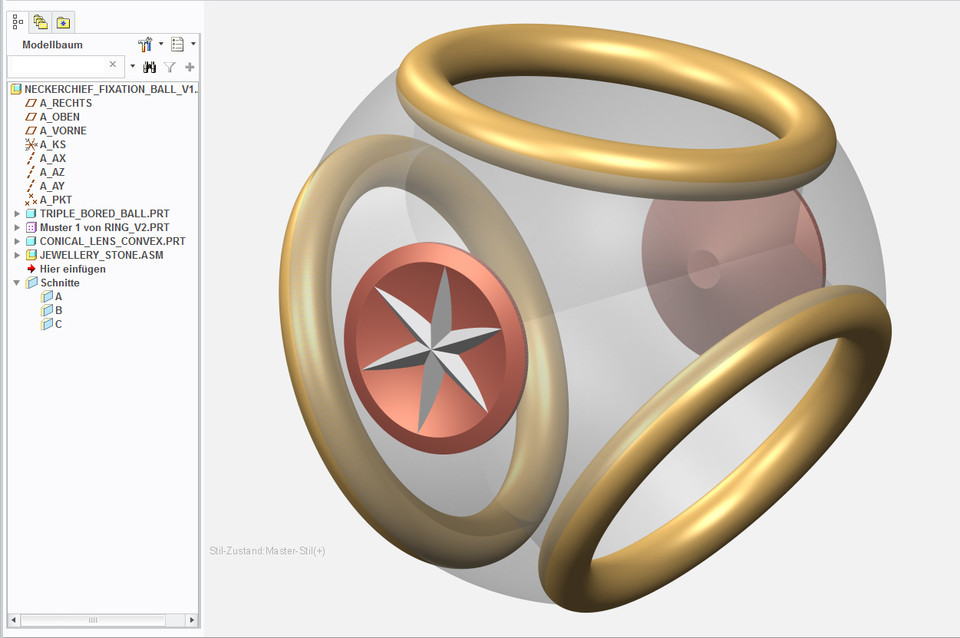This screenshot has width=960, height=638.
Task: Open the search field dropdown arrow
Action: [x=132, y=67]
